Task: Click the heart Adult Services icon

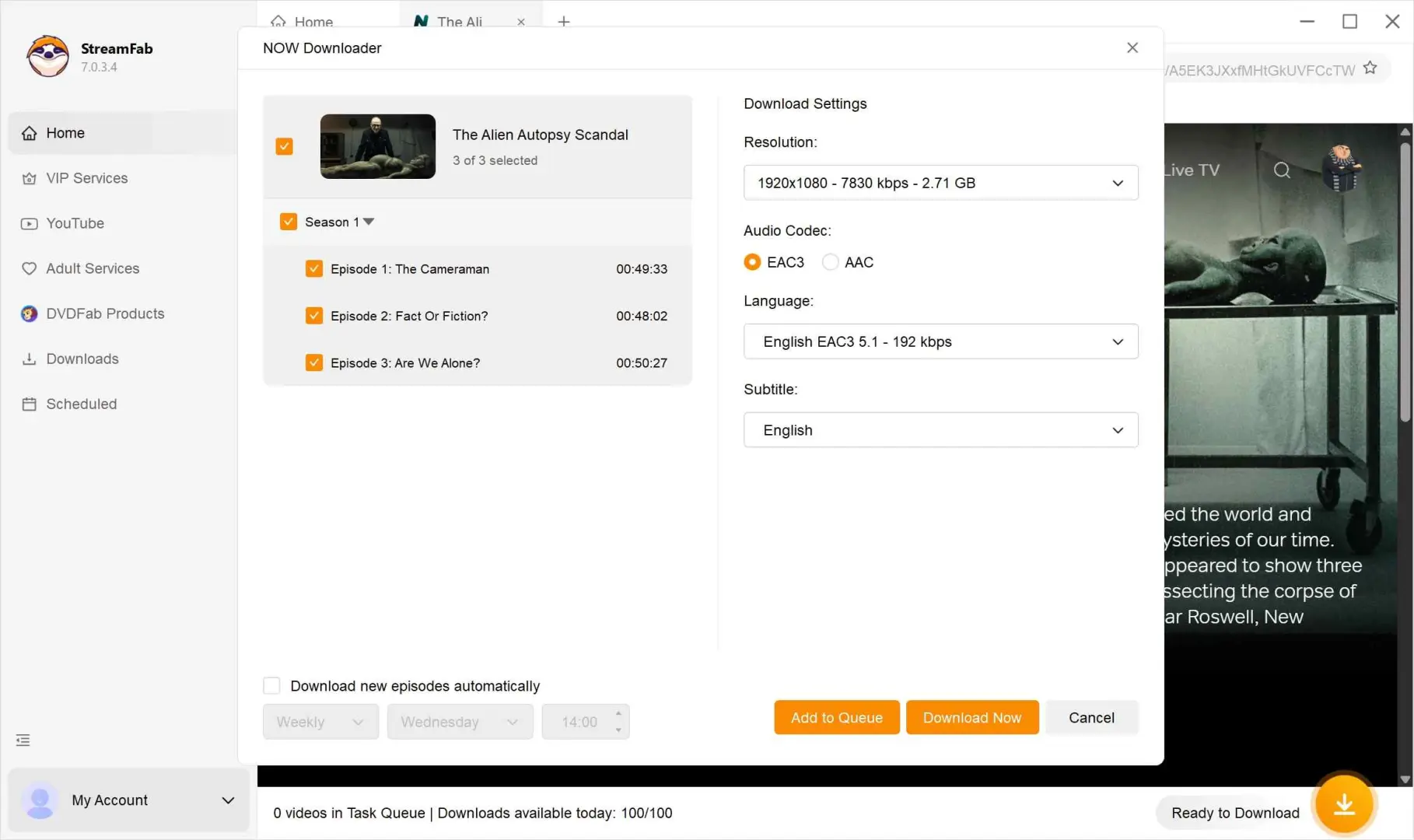Action: [x=29, y=268]
